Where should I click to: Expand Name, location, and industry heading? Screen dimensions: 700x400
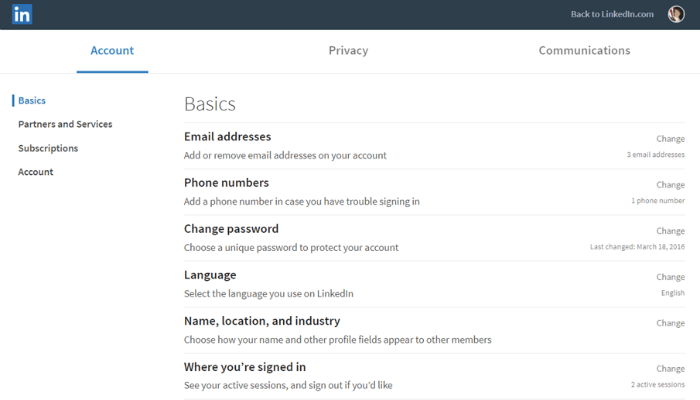262,321
